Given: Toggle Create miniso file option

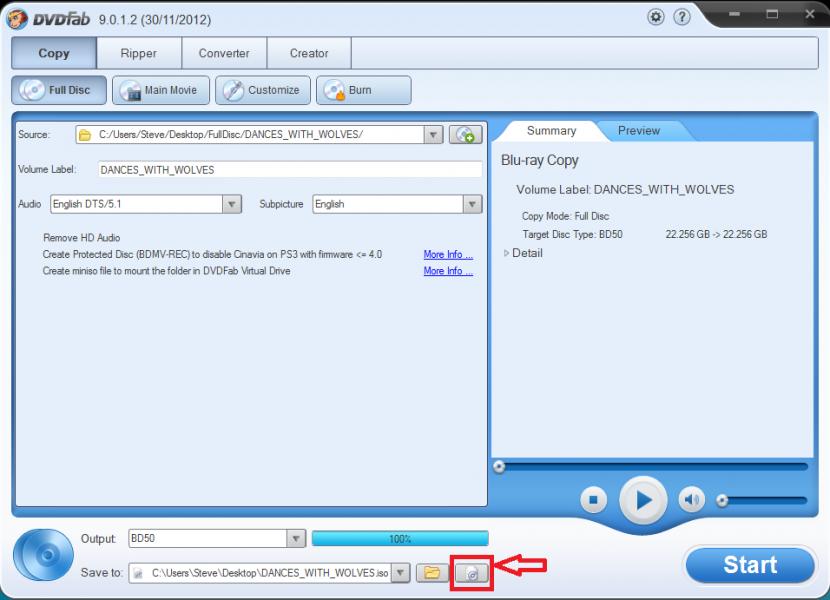Looking at the screenshot, I should pos(166,271).
